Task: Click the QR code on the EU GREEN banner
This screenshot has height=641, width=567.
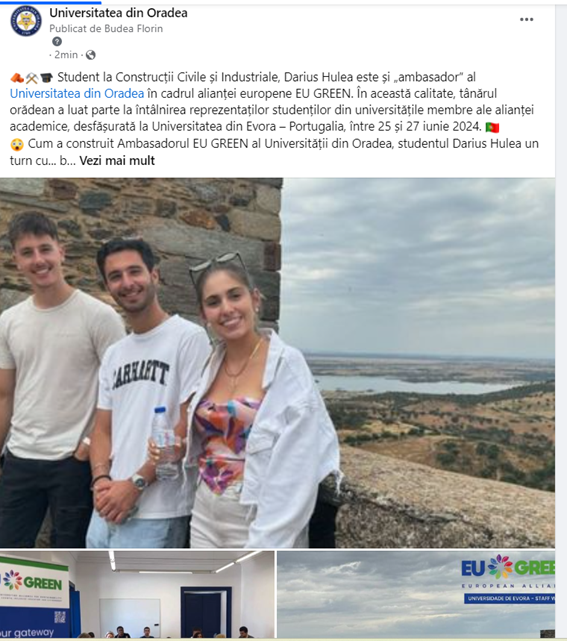Action: tap(60, 617)
